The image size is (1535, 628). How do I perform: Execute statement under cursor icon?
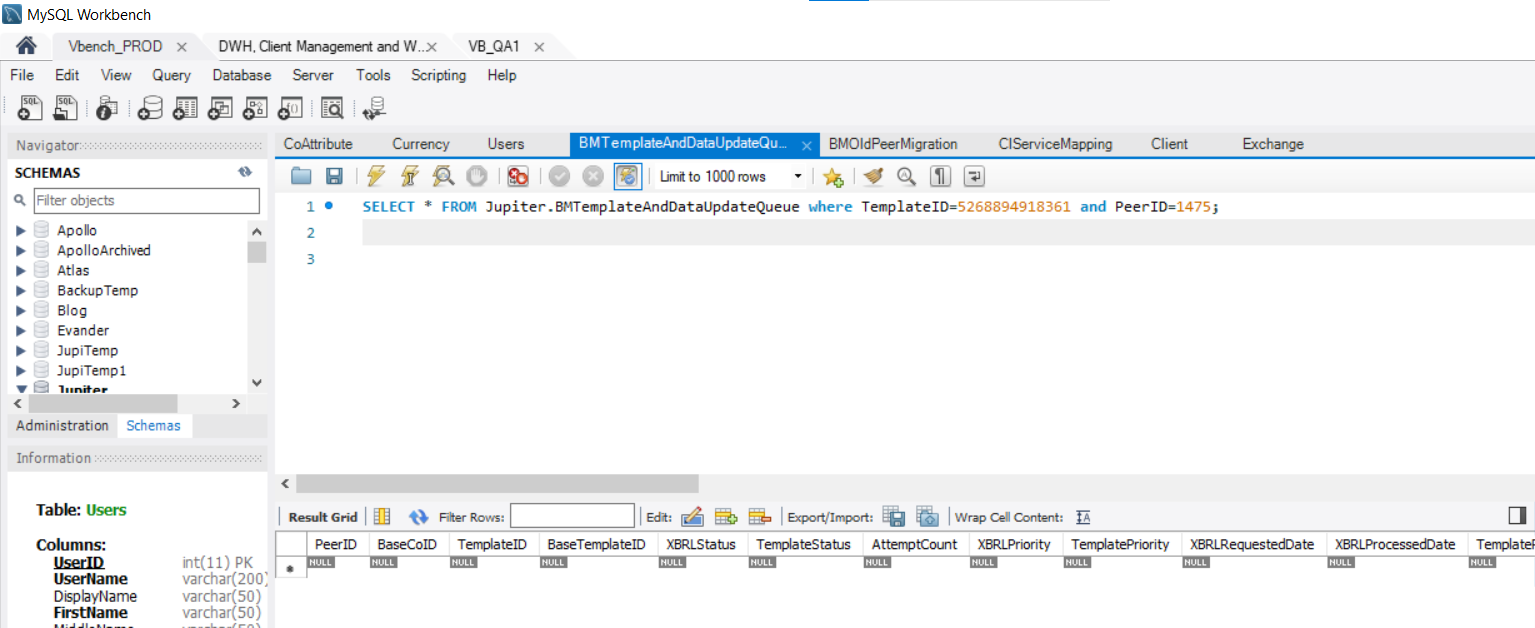(x=409, y=177)
